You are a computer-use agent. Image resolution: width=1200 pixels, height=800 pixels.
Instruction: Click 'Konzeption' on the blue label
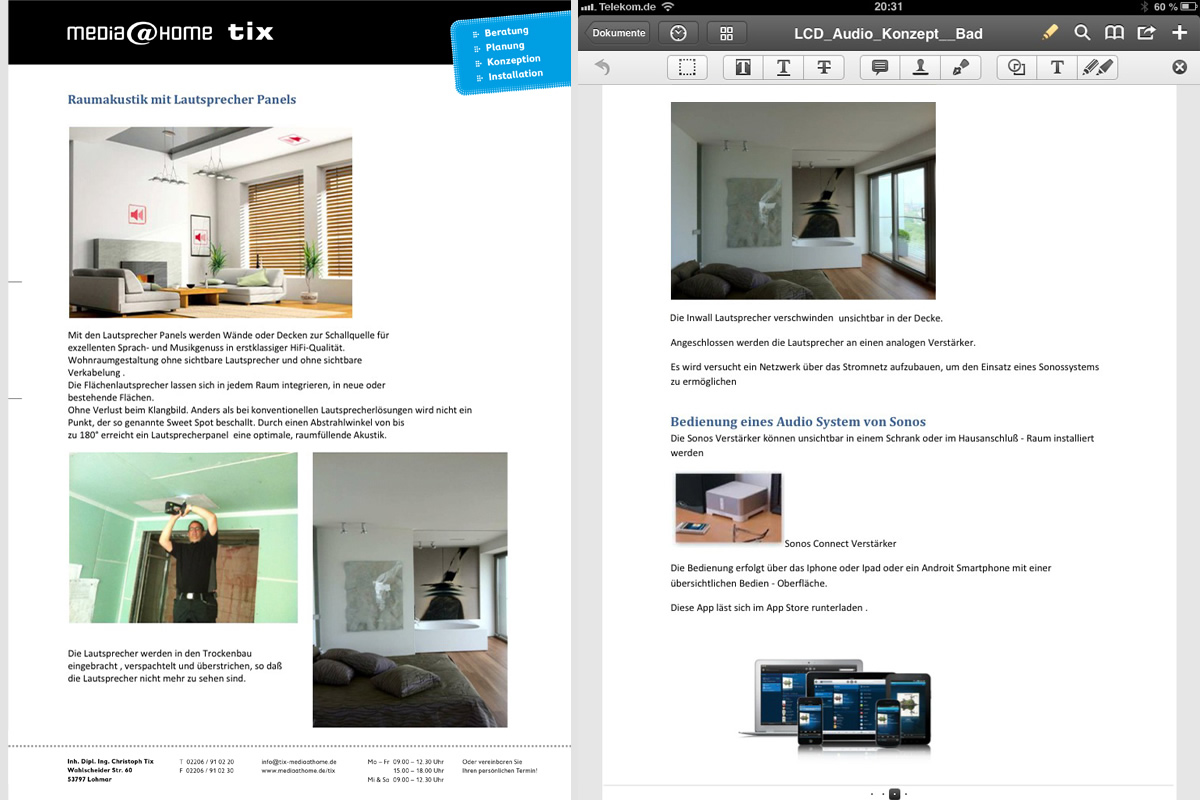pyautogui.click(x=513, y=61)
